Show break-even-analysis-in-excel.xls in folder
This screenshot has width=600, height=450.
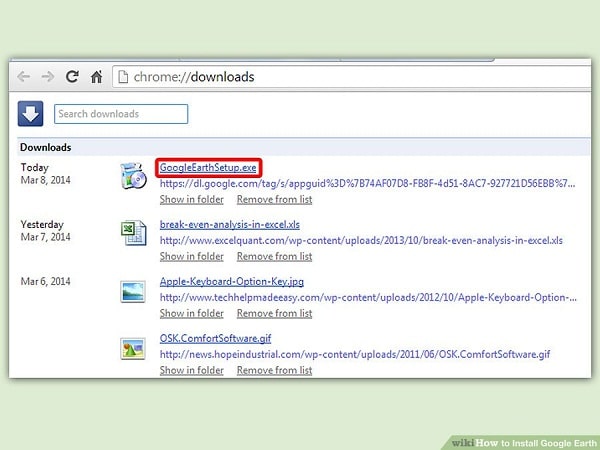click(x=192, y=256)
